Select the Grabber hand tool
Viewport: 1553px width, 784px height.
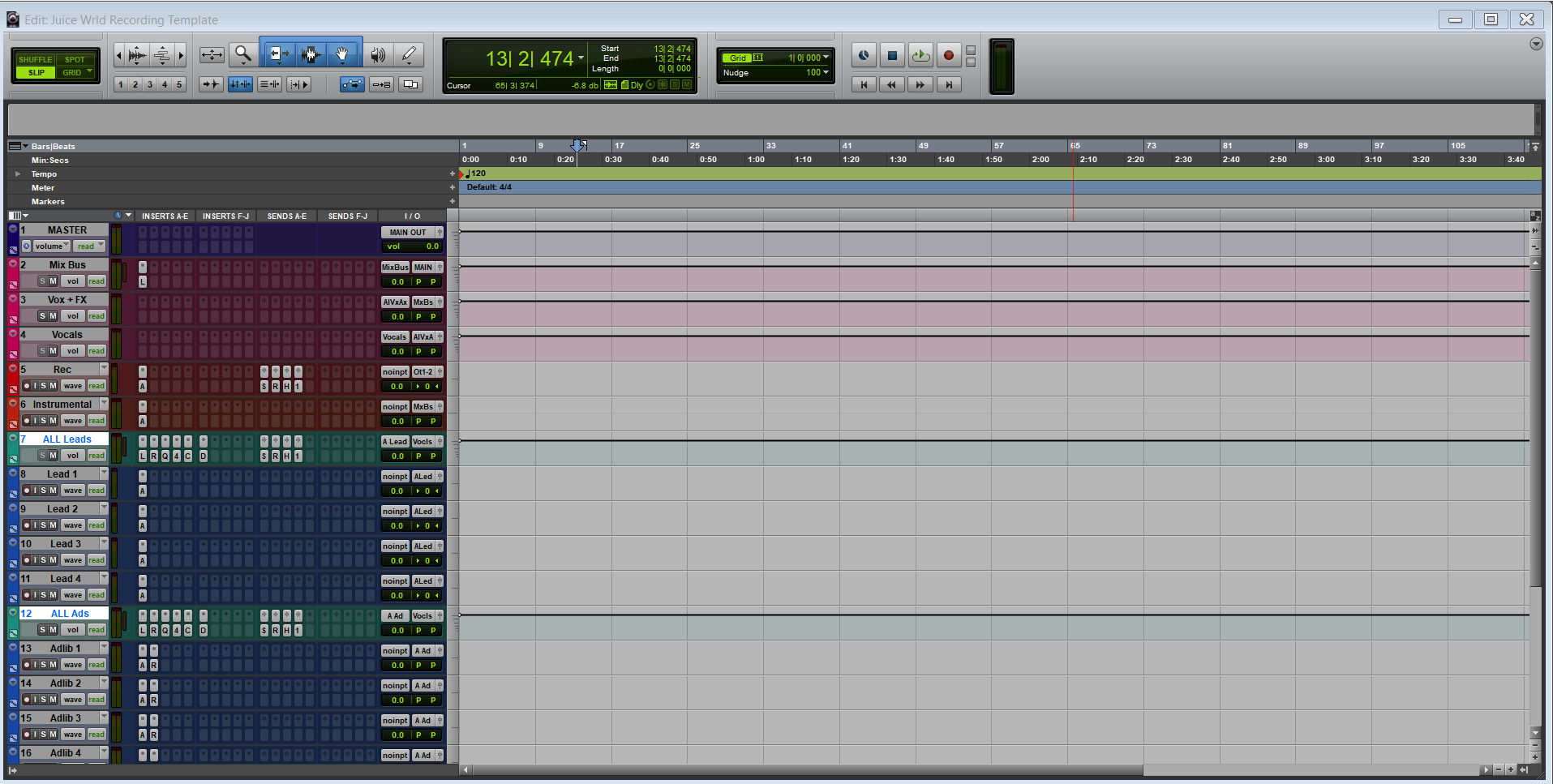[x=343, y=54]
